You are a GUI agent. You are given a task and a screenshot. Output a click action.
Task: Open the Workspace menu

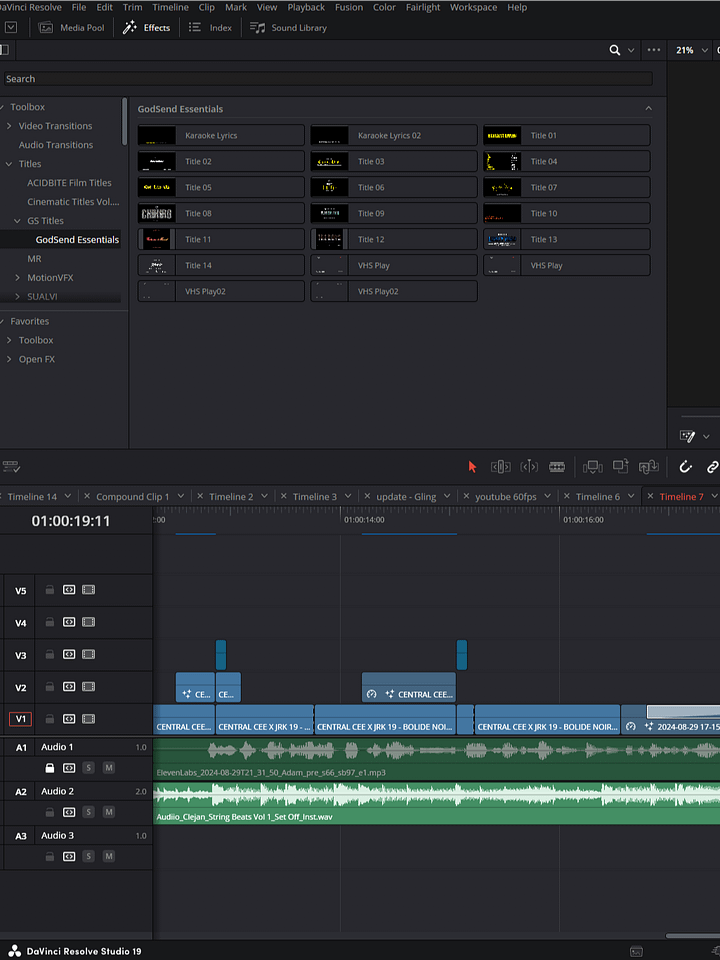pyautogui.click(x=473, y=7)
